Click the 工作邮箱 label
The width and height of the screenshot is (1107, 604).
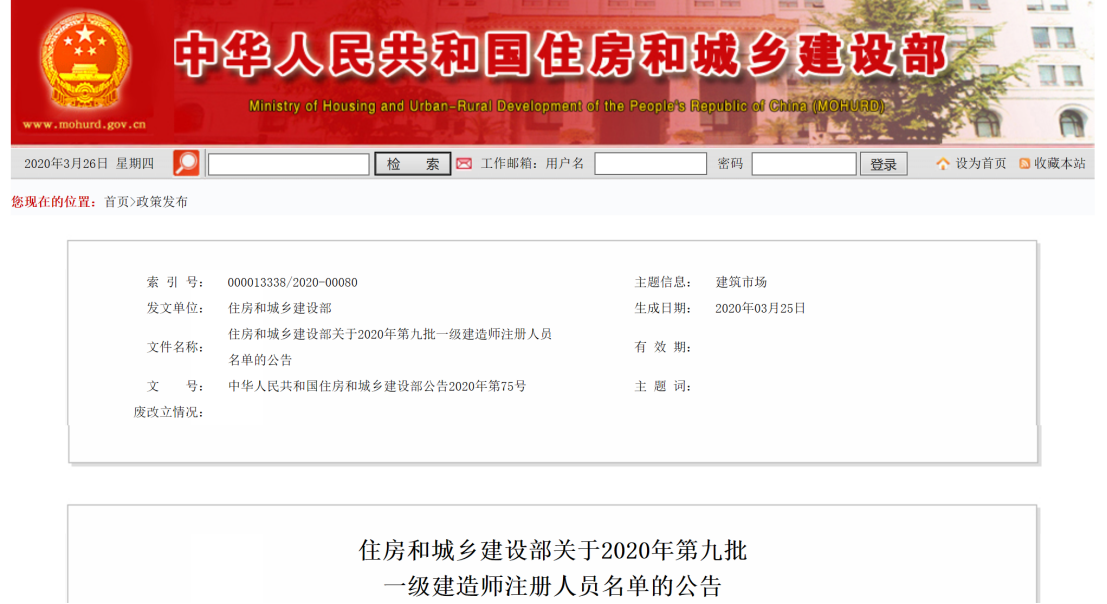pos(508,164)
